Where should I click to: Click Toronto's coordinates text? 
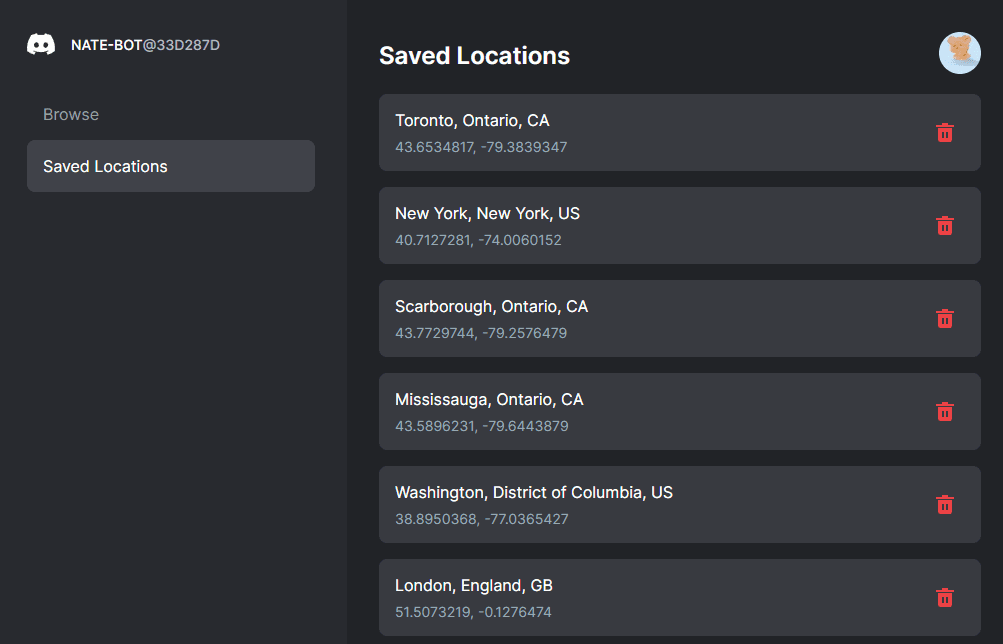coord(480,146)
